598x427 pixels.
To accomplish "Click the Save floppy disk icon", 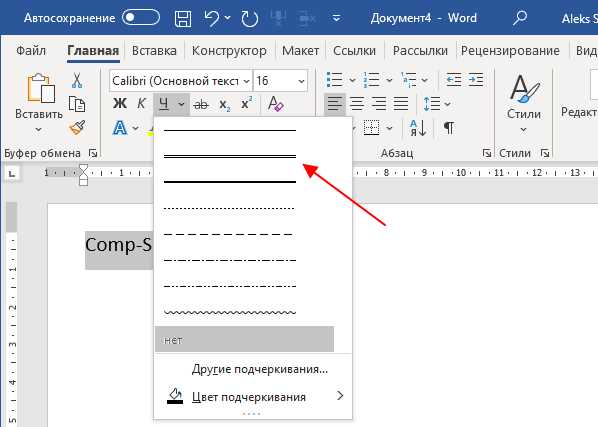I will point(183,18).
